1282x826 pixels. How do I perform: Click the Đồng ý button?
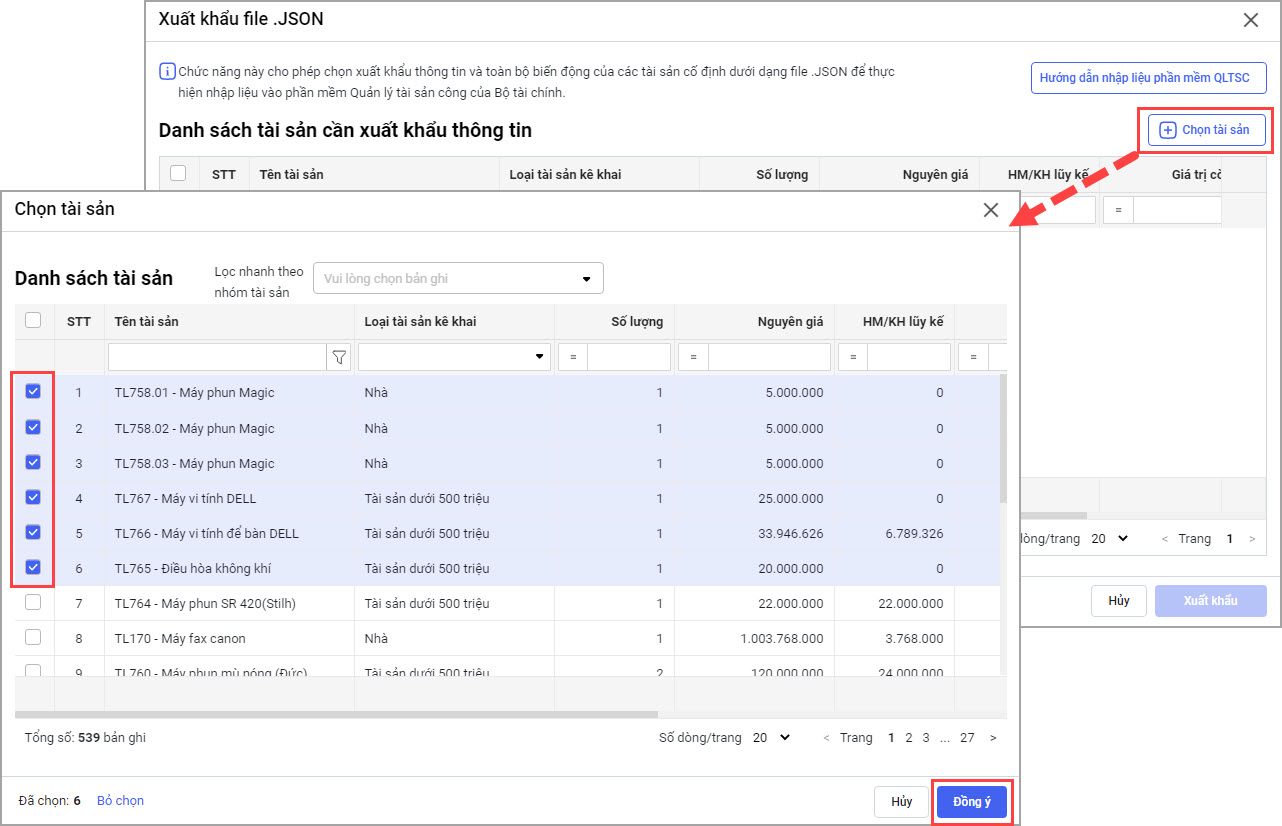click(x=972, y=802)
